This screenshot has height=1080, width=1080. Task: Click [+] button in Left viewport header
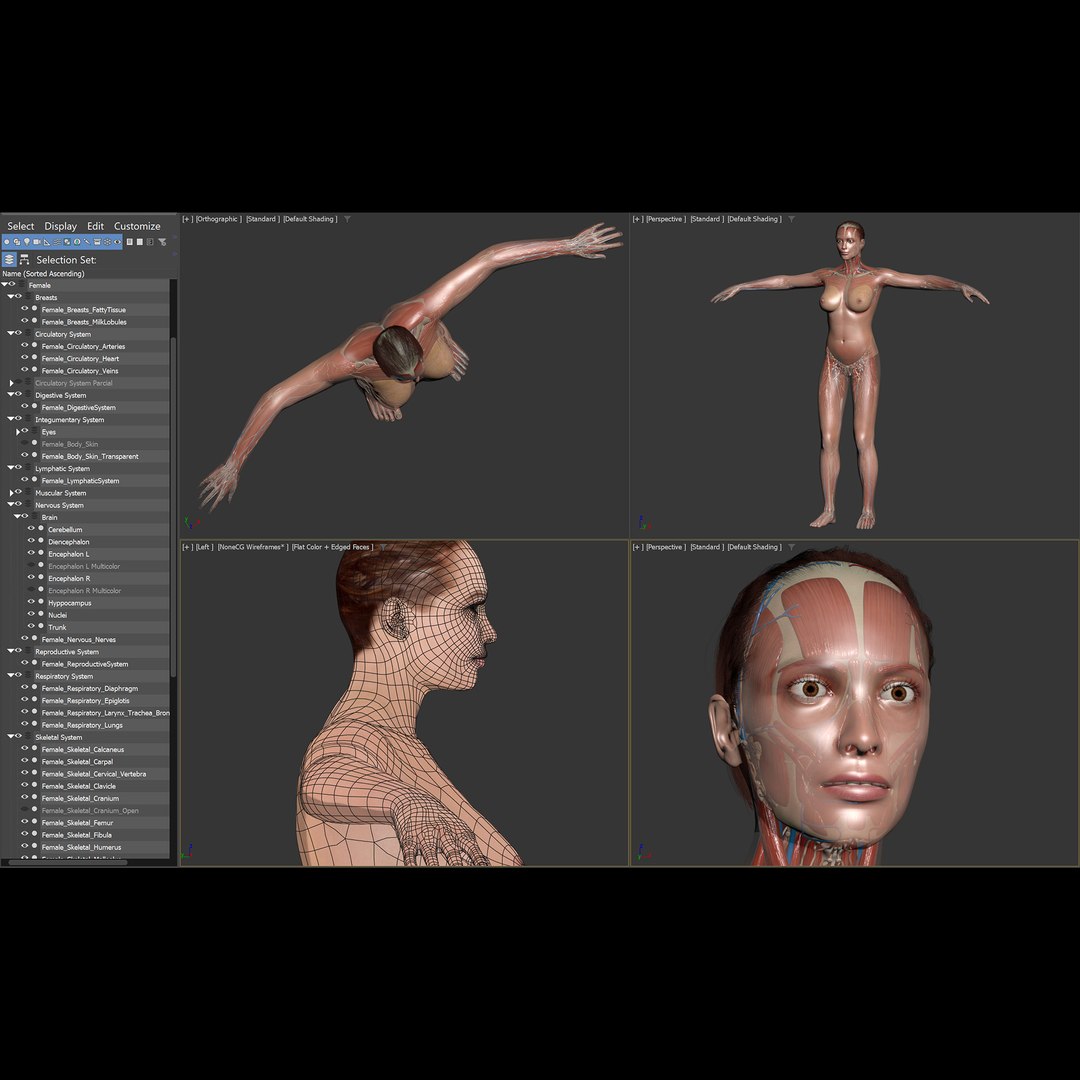point(187,547)
